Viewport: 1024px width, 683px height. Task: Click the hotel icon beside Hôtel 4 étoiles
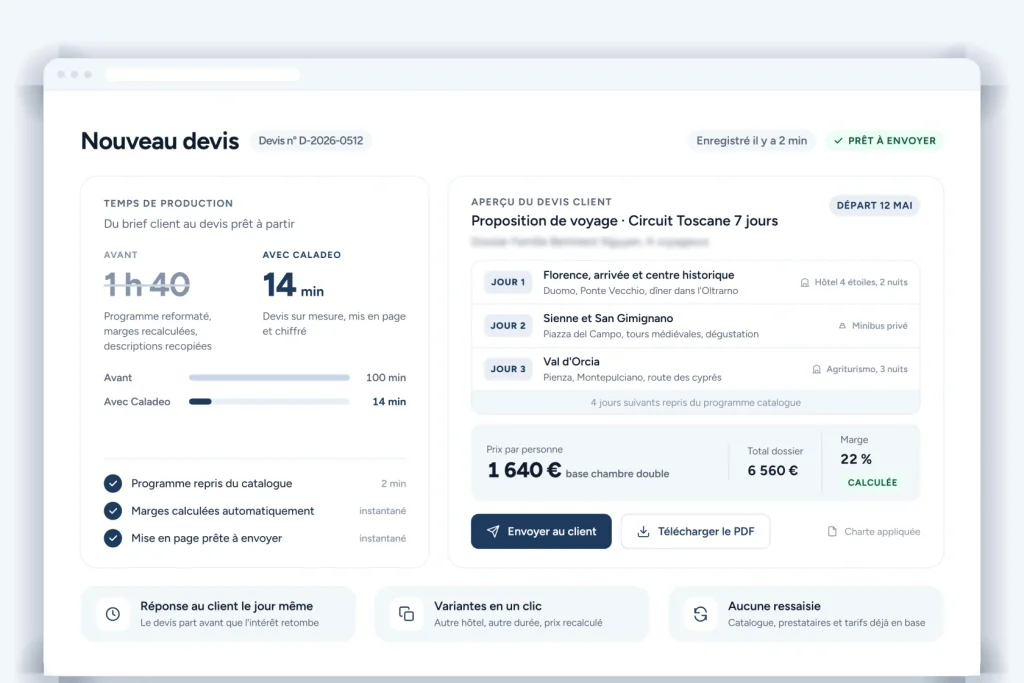tap(805, 283)
